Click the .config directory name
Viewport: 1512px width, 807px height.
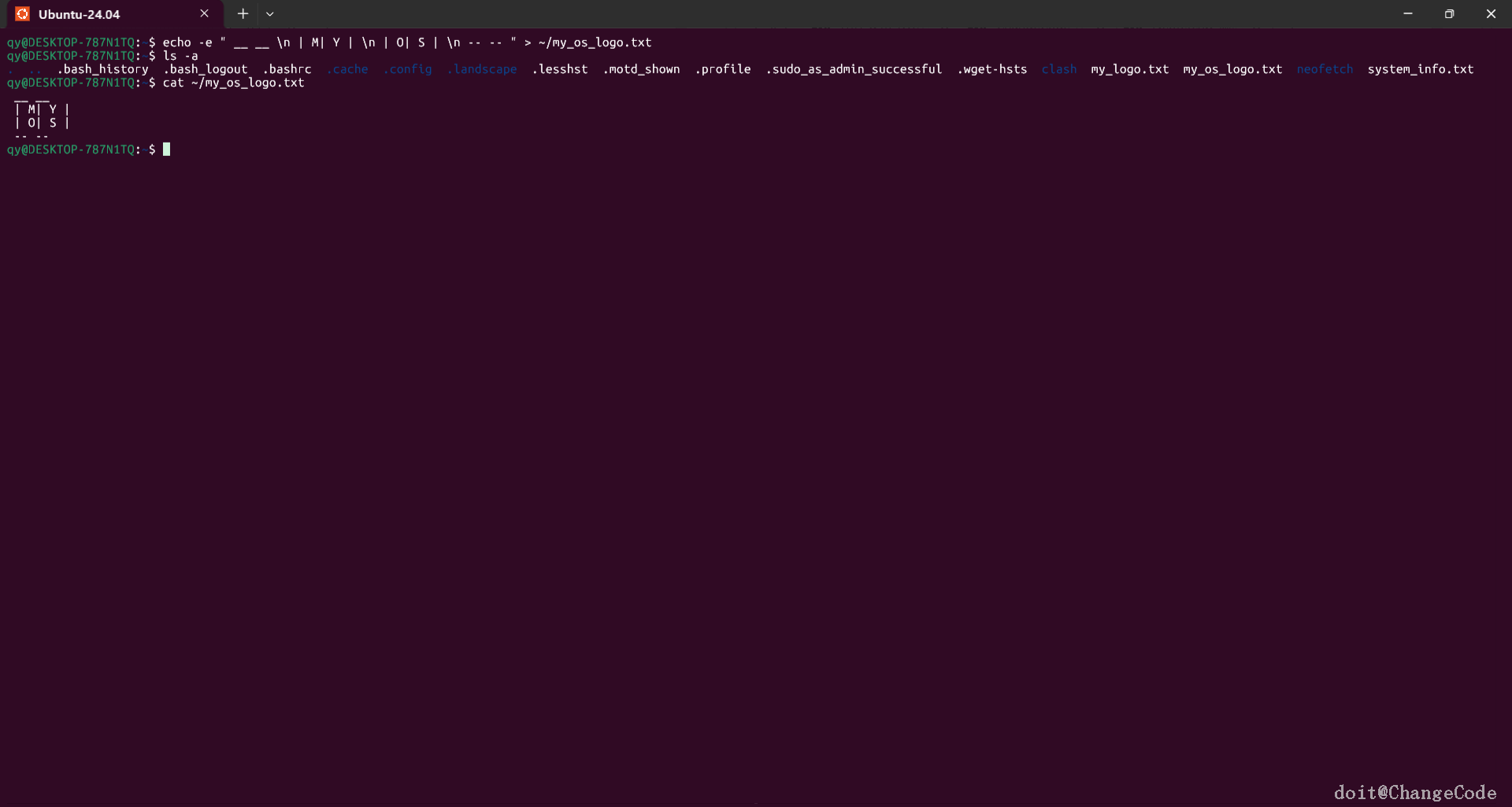407,69
